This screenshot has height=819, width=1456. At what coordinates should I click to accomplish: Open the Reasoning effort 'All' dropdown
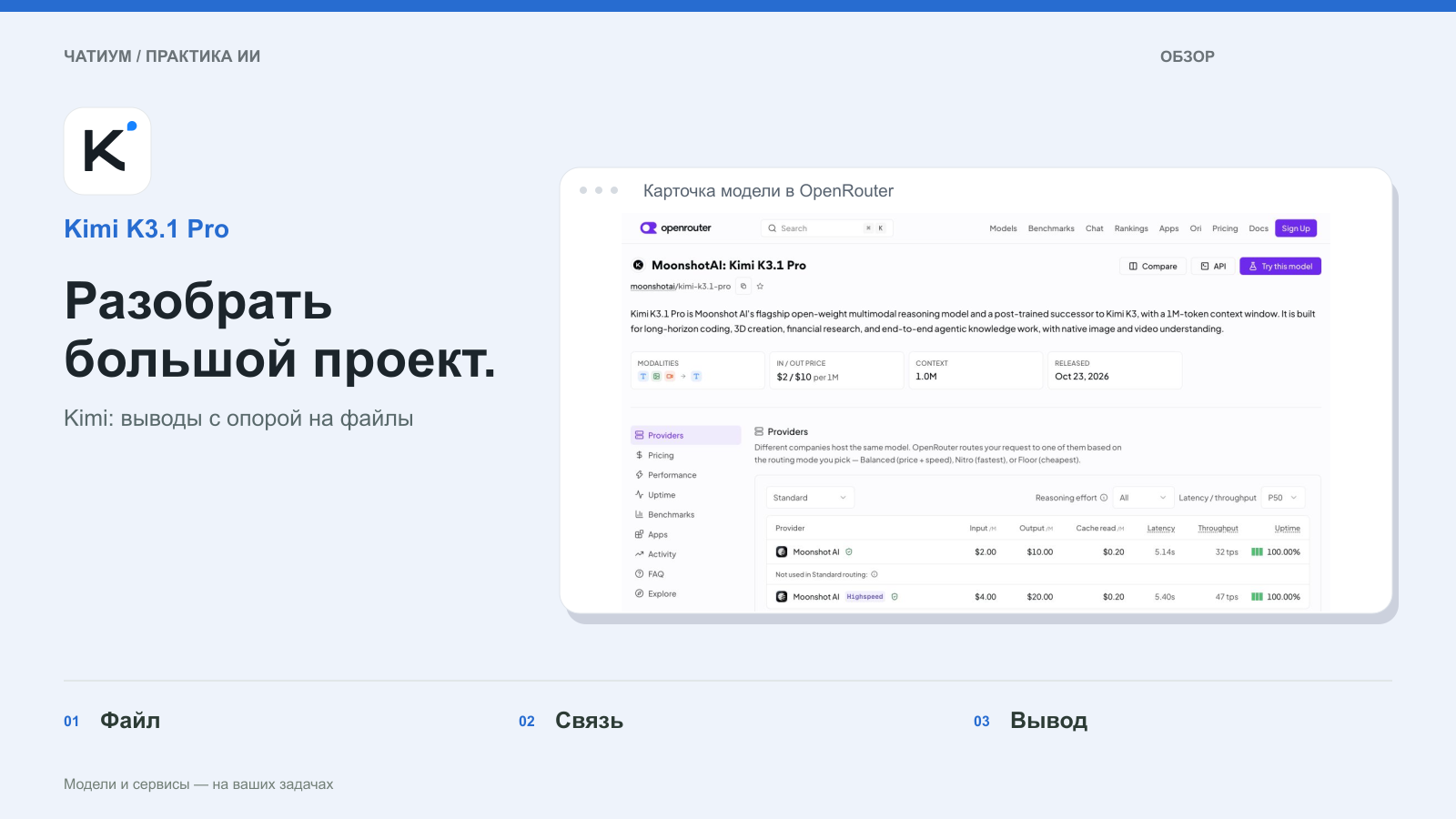tap(1143, 498)
